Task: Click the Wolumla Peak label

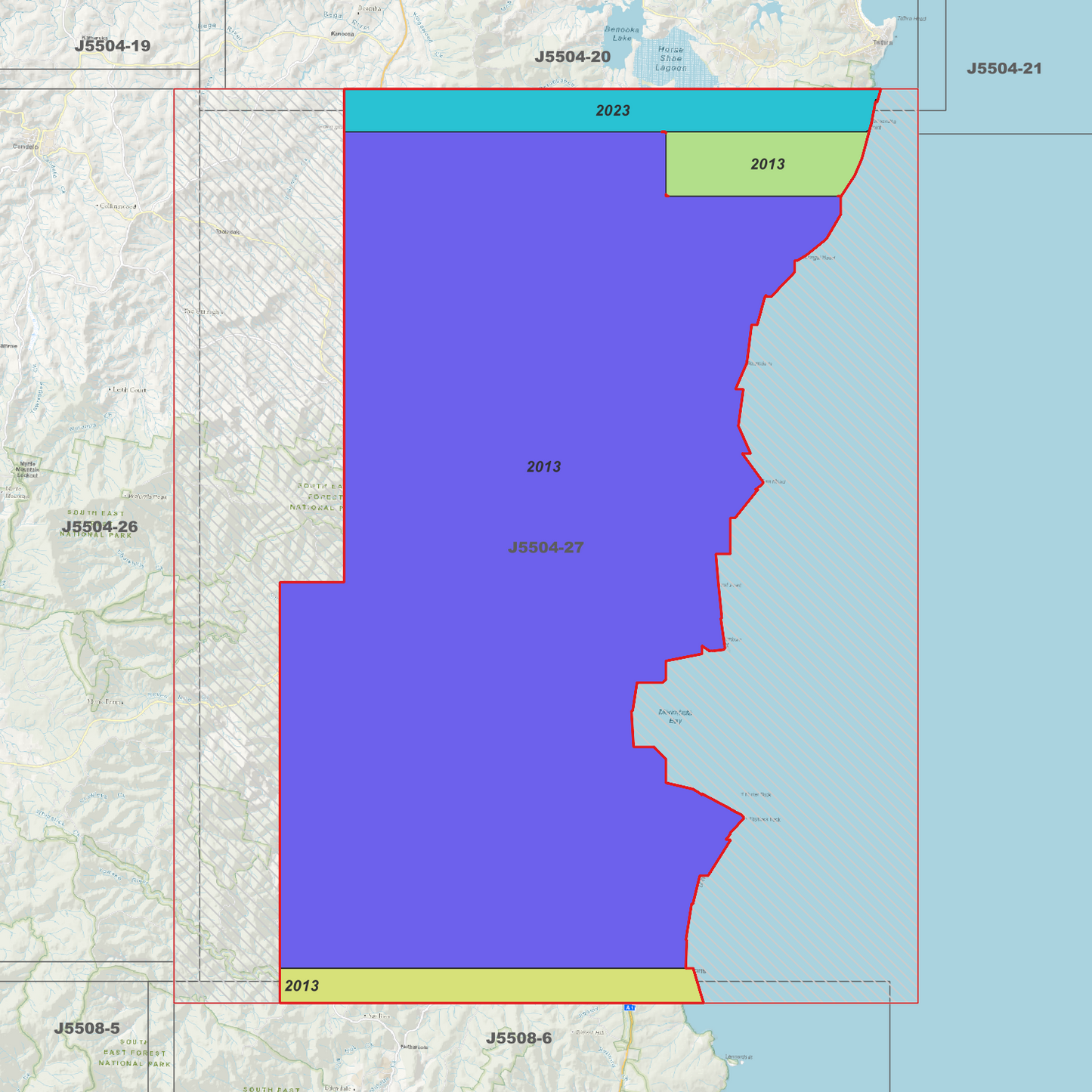Action: pos(147,497)
